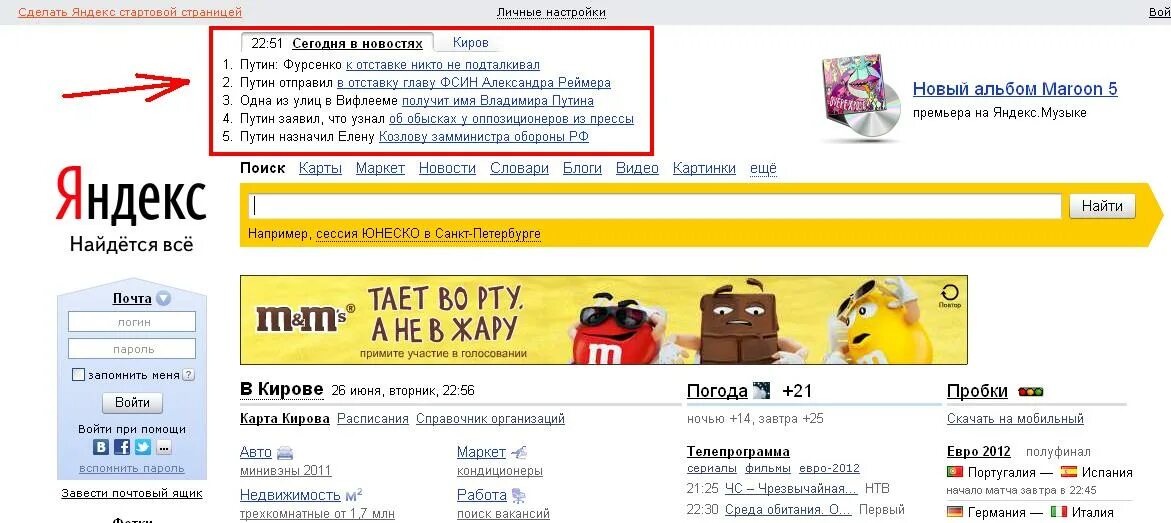Screen dimensions: 1171x523
Task: Open the Карты search tab
Action: tap(320, 168)
